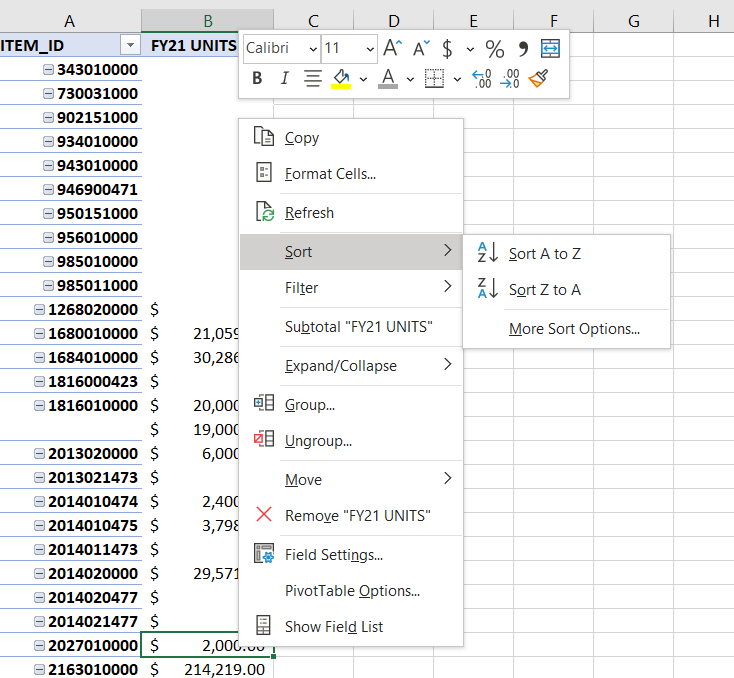Image resolution: width=734 pixels, height=678 pixels.
Task: Open PivotTable Options
Action: [351, 590]
